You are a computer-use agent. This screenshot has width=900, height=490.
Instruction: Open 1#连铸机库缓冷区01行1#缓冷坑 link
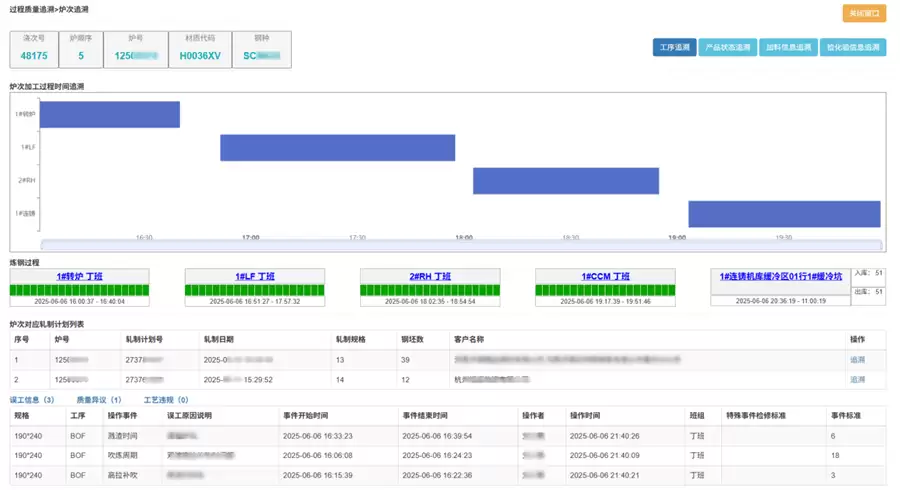coord(783,276)
